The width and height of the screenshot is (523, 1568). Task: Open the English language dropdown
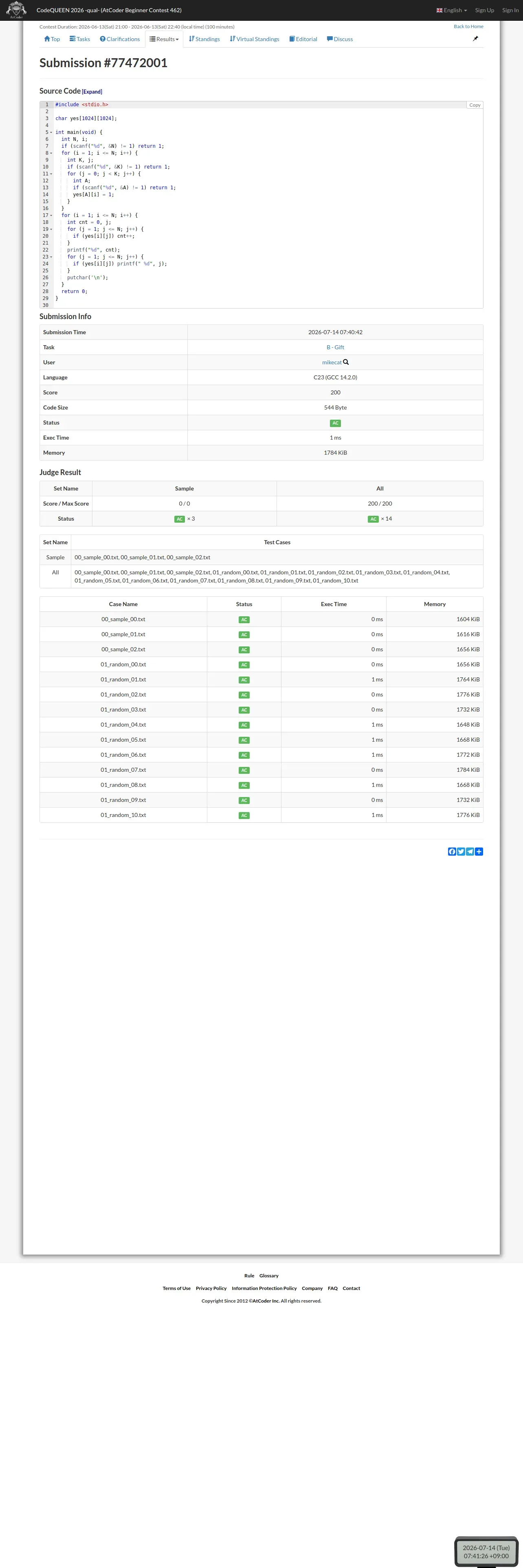point(452,10)
